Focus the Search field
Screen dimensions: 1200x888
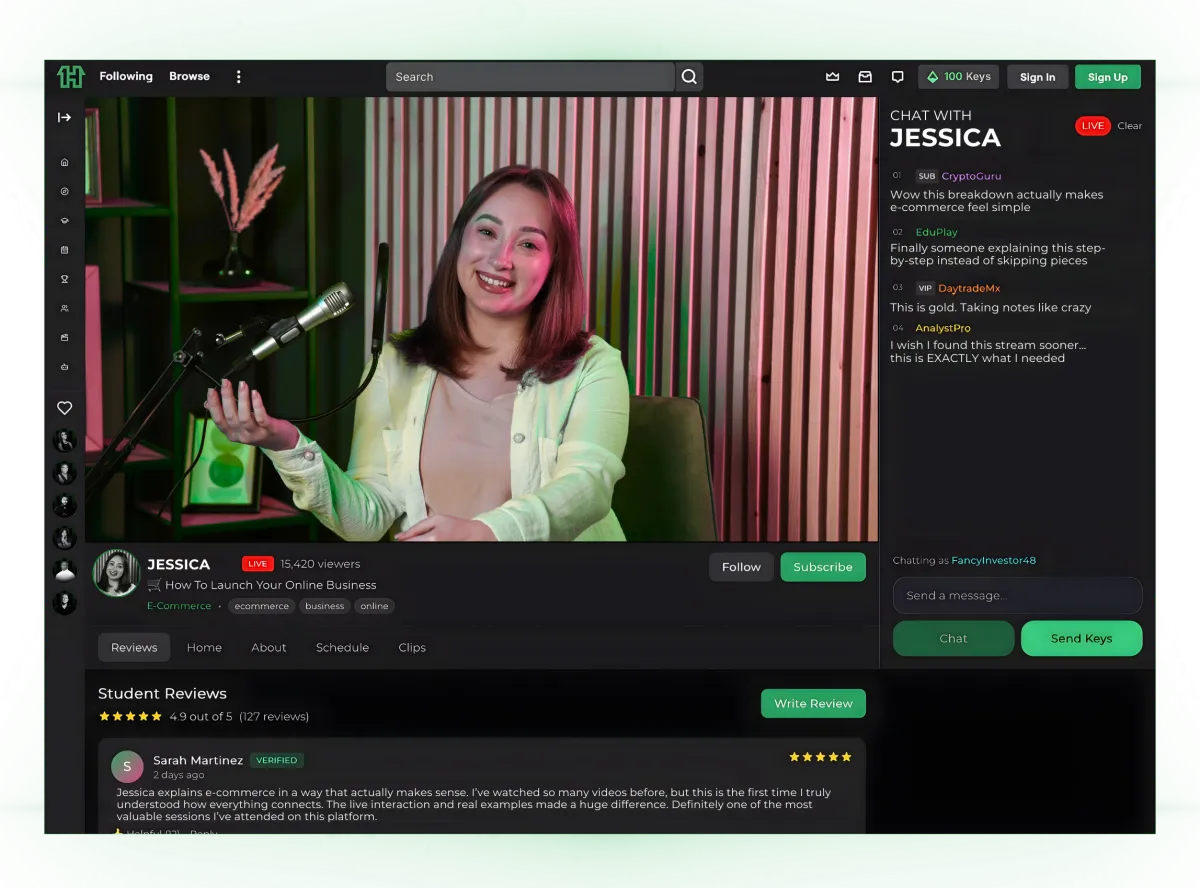[530, 77]
